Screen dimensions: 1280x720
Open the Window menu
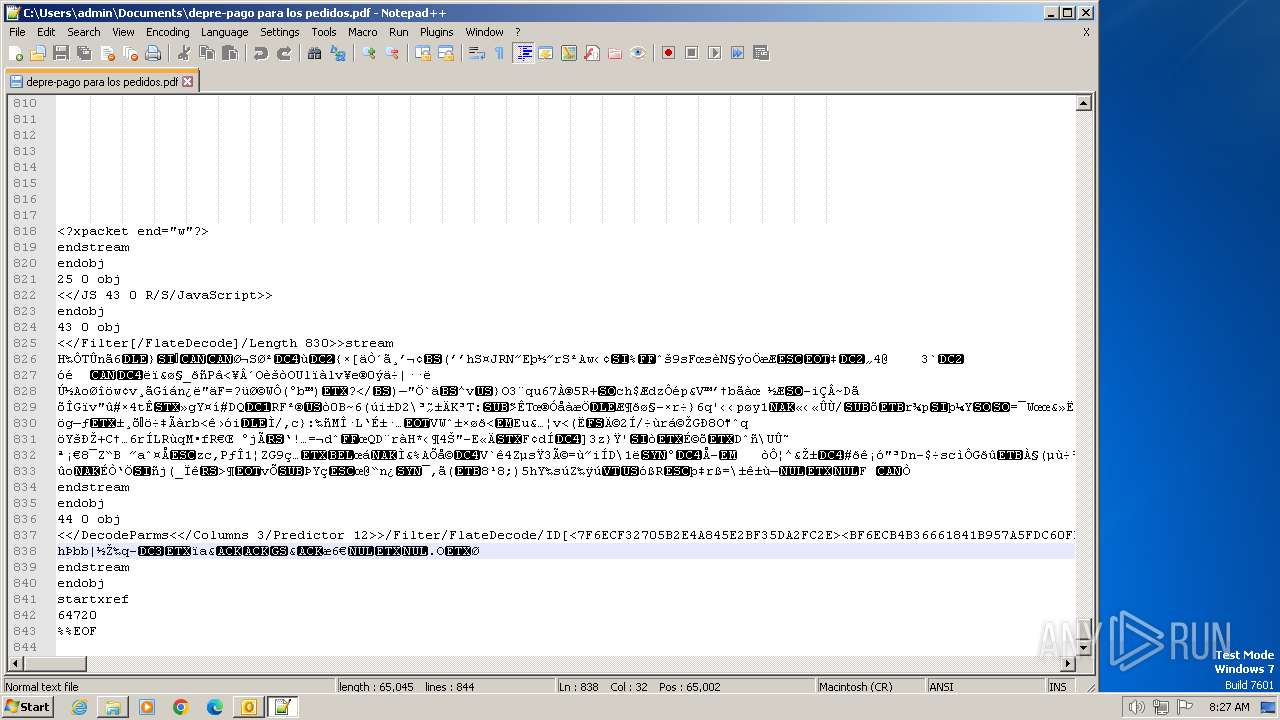(x=484, y=32)
